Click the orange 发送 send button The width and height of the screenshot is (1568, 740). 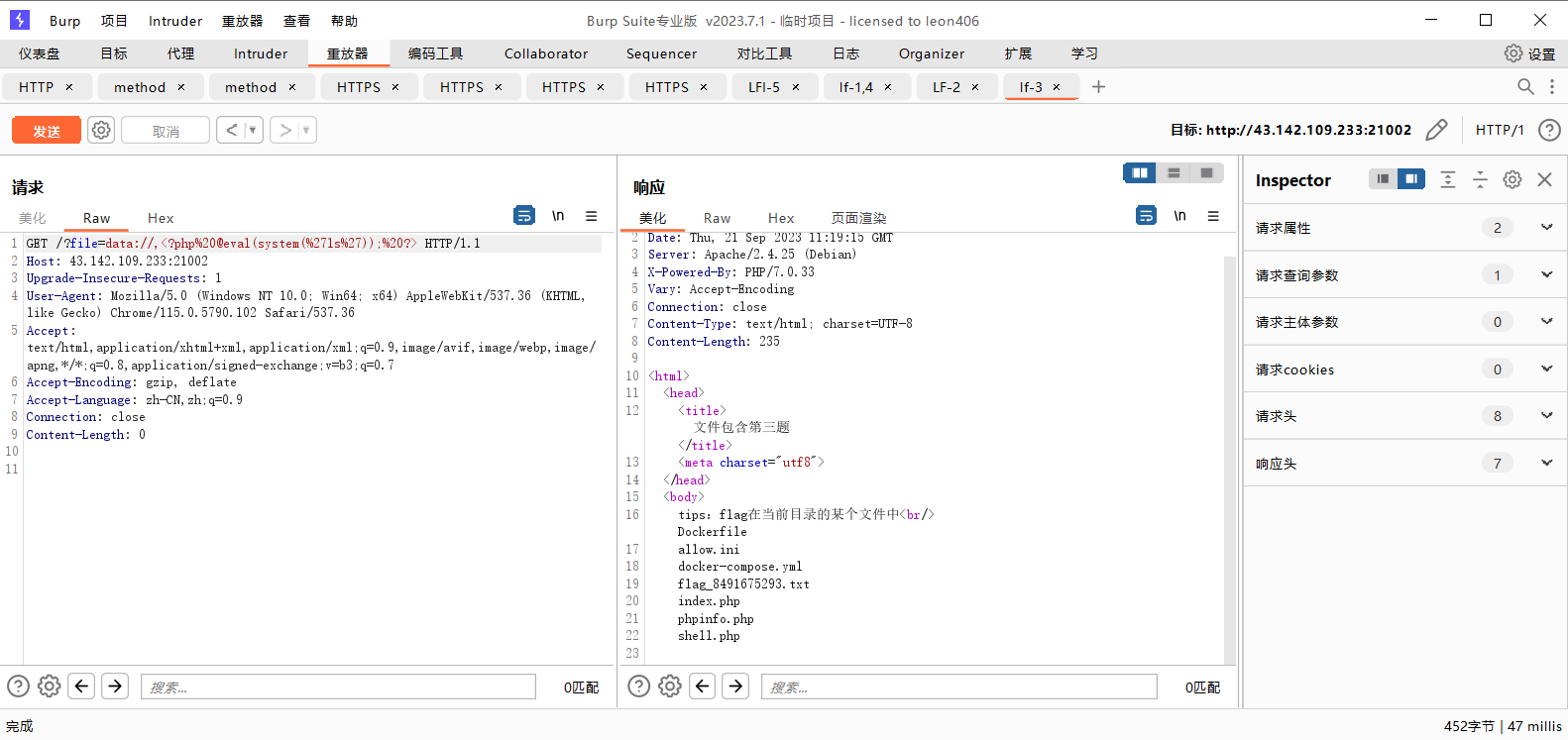(x=47, y=131)
